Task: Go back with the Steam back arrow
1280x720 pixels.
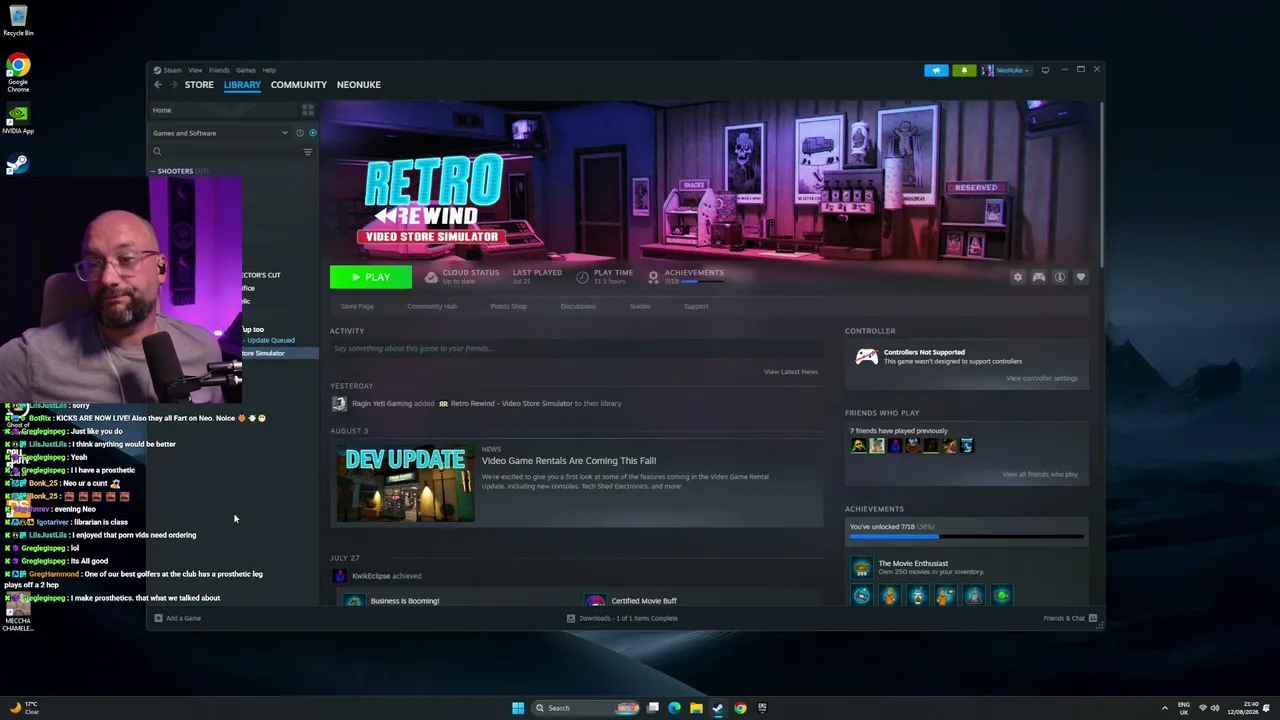Action: pos(158,85)
